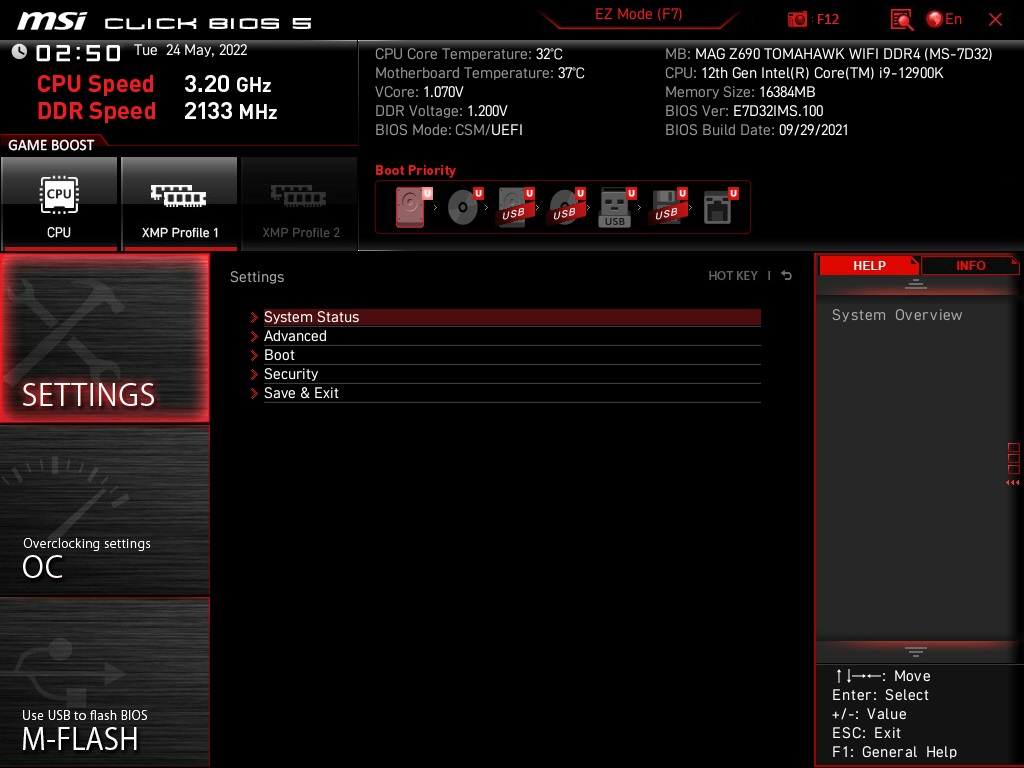The height and width of the screenshot is (768, 1024).
Task: Select the network boot device icon
Action: coord(720,207)
